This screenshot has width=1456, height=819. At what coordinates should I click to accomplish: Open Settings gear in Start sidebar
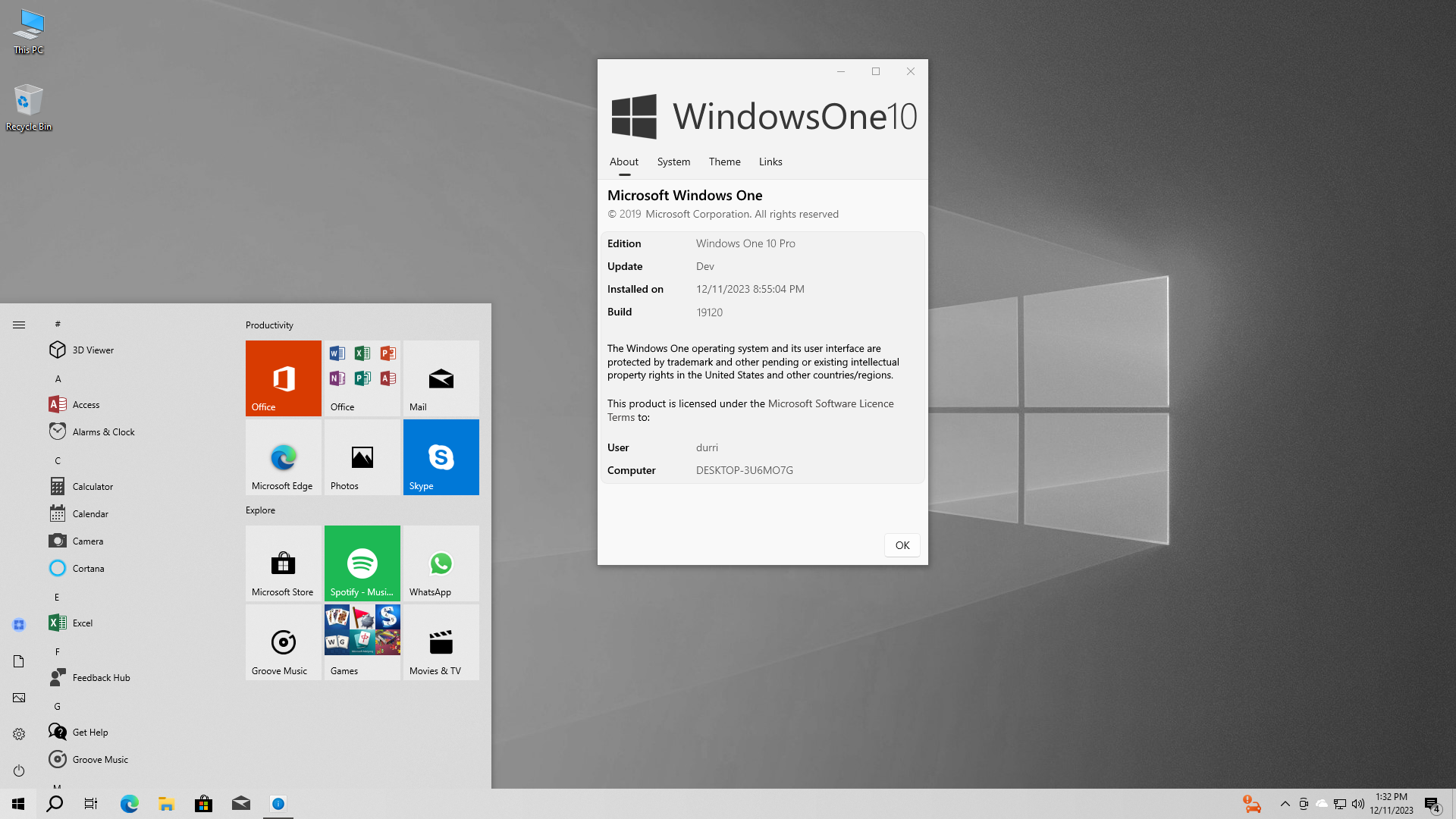(x=19, y=734)
